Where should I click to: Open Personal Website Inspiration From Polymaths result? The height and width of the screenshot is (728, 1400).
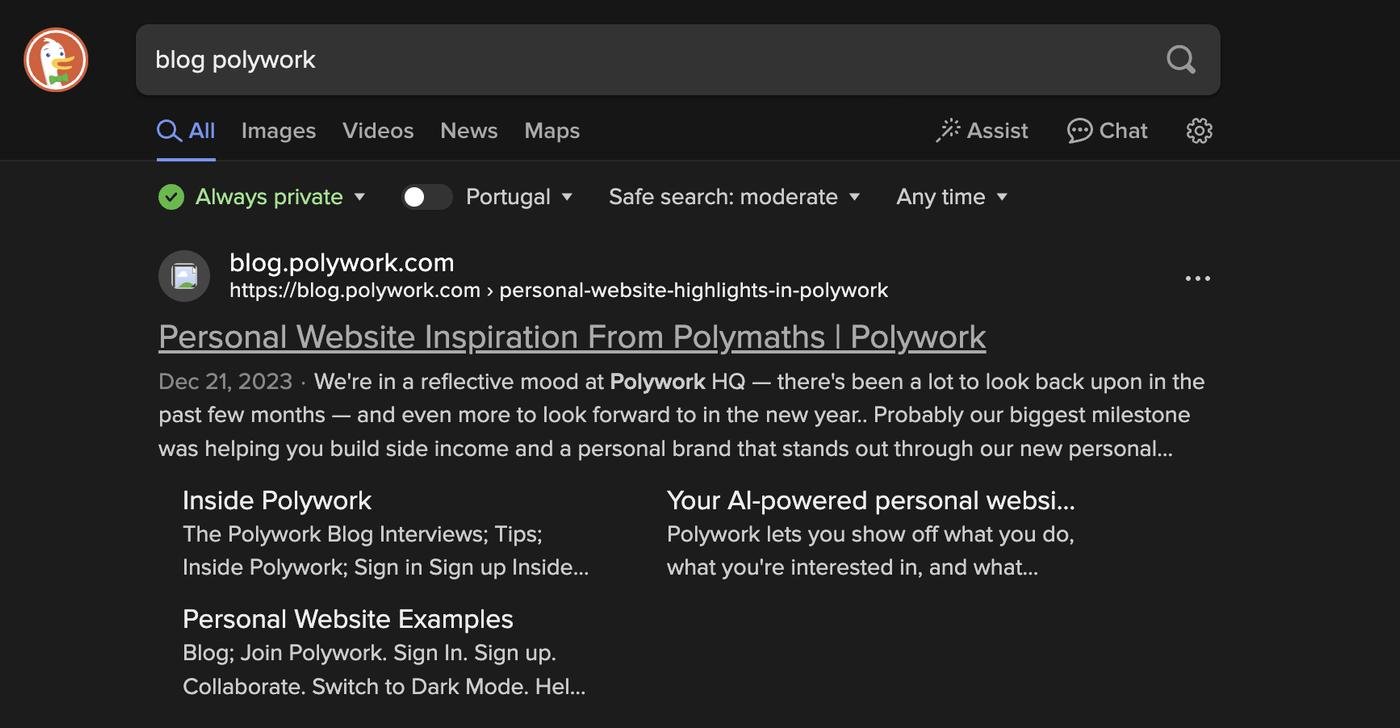point(572,337)
